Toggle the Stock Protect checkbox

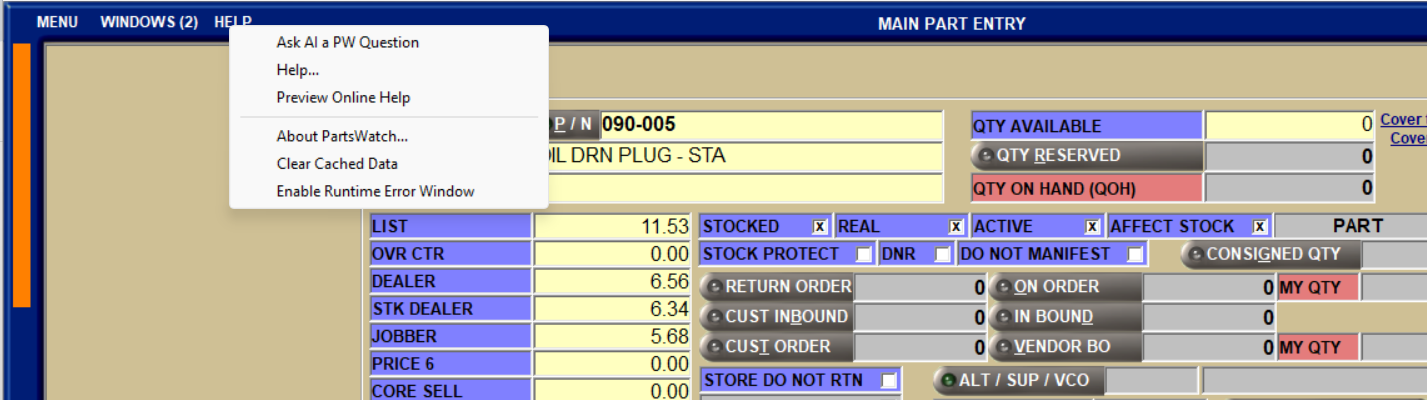863,255
